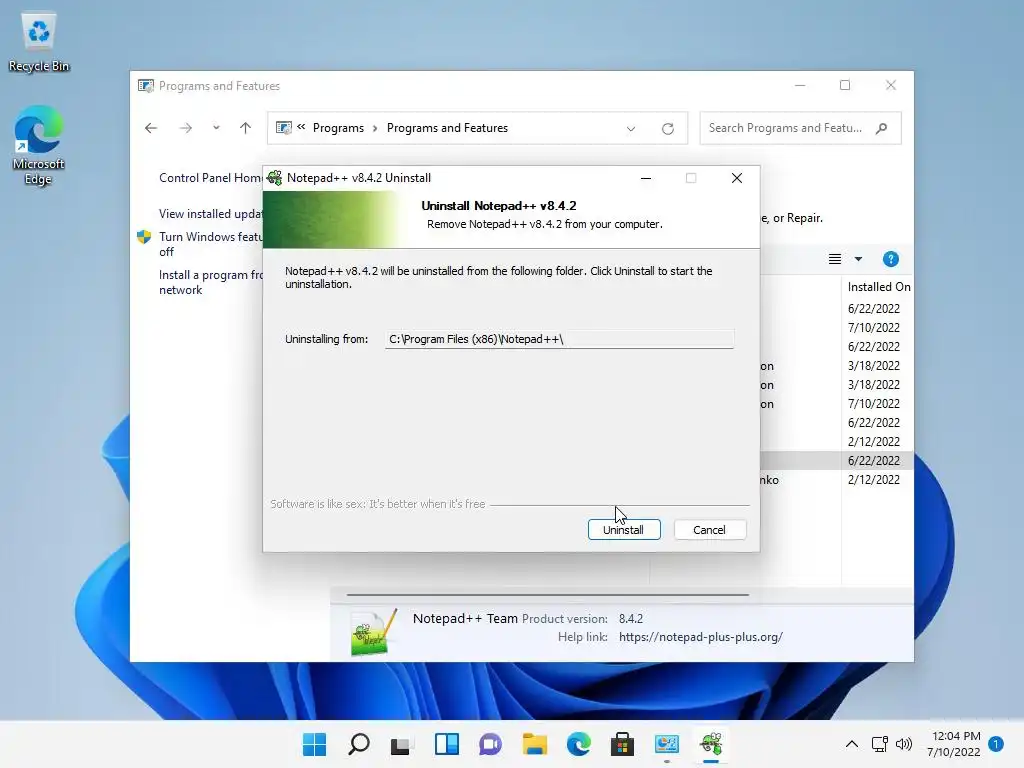The image size is (1024, 768).
Task: Open Control Panel Home link
Action: click(x=210, y=178)
